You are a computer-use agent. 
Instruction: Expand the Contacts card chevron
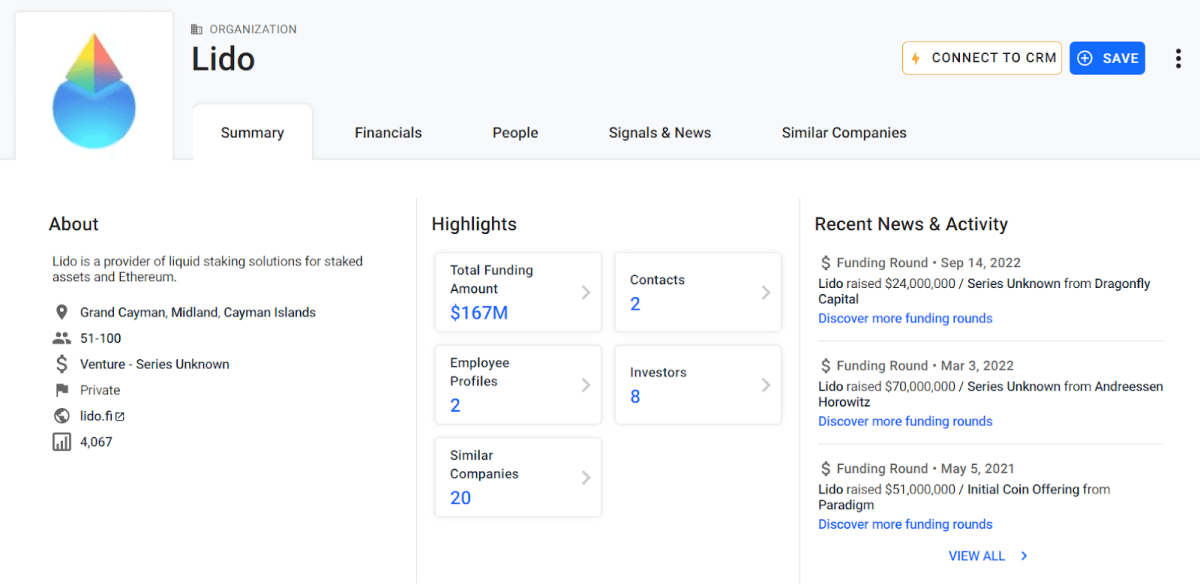tap(766, 292)
